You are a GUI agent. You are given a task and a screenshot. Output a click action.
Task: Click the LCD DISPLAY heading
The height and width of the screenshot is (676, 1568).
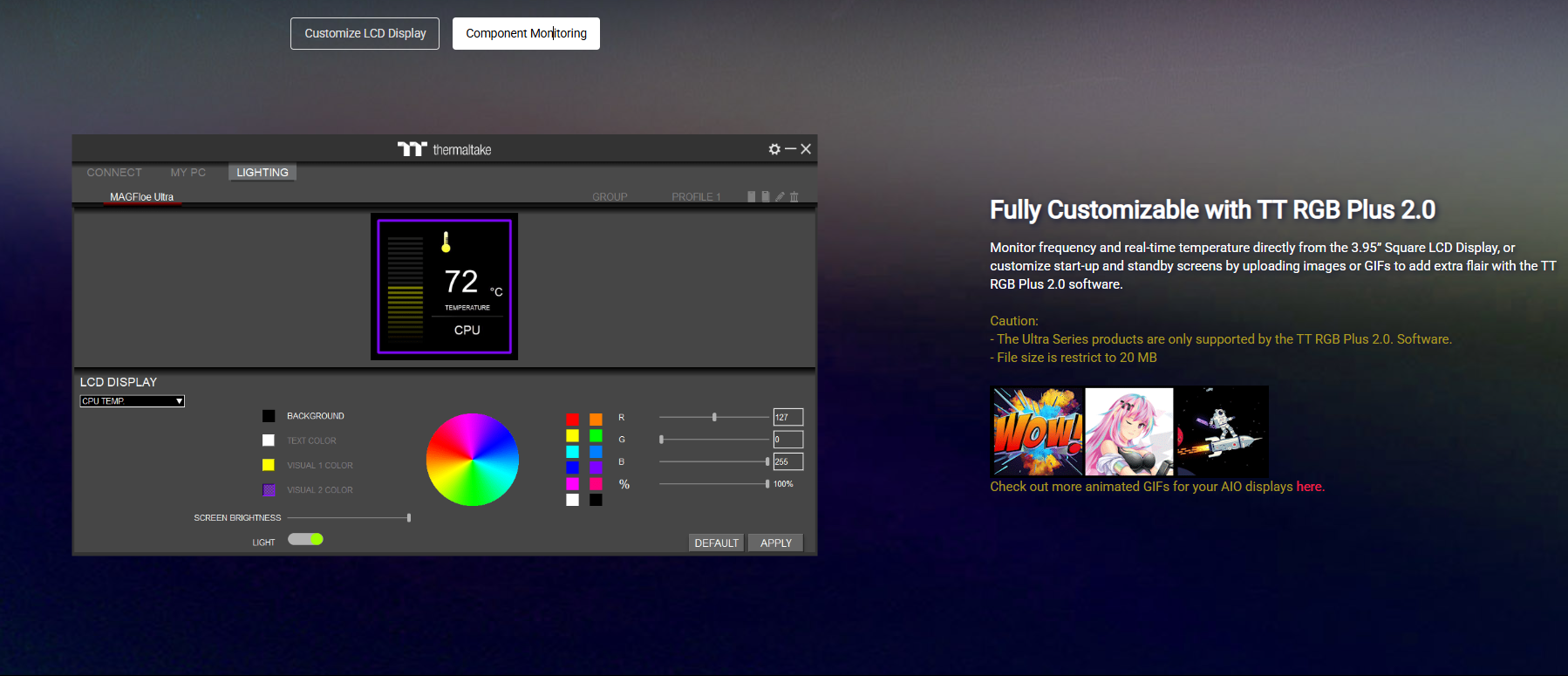119,382
